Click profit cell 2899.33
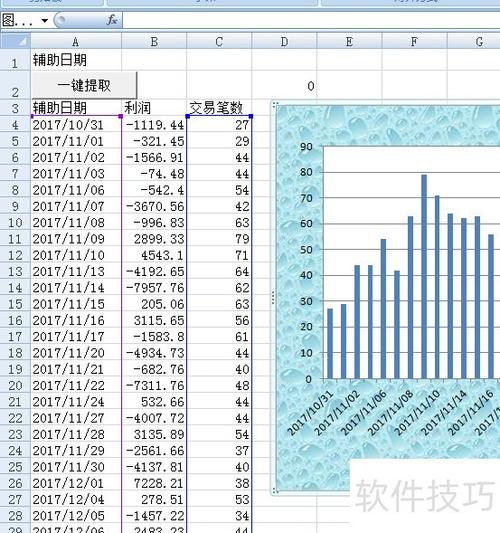The width and height of the screenshot is (500, 533). pos(154,239)
